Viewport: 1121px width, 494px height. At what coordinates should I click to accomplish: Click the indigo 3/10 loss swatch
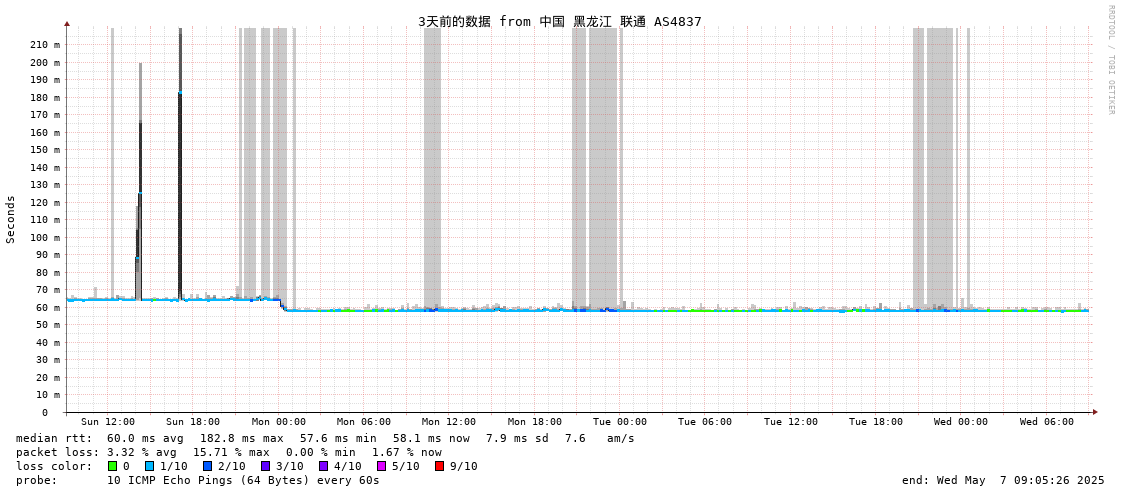[265, 466]
